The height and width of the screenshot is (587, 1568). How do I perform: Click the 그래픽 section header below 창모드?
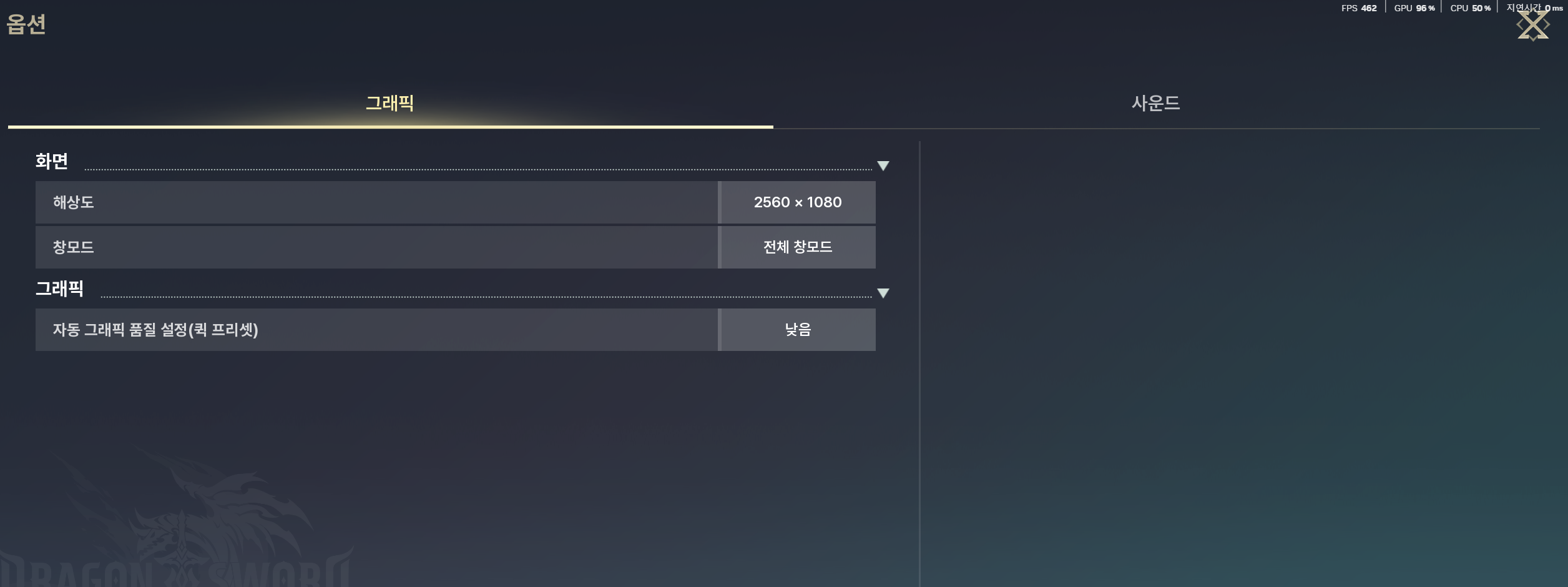59,289
